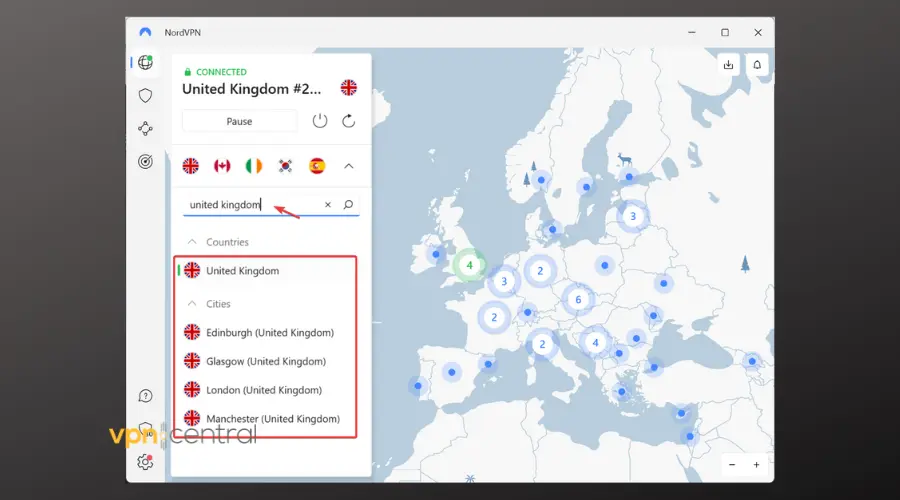
Task: Click the UK flag beside connection name
Action: pos(348,88)
